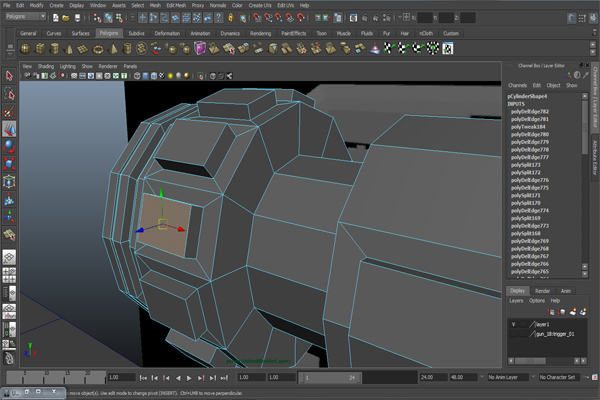Click the Save Scene icon

click(x=77, y=18)
